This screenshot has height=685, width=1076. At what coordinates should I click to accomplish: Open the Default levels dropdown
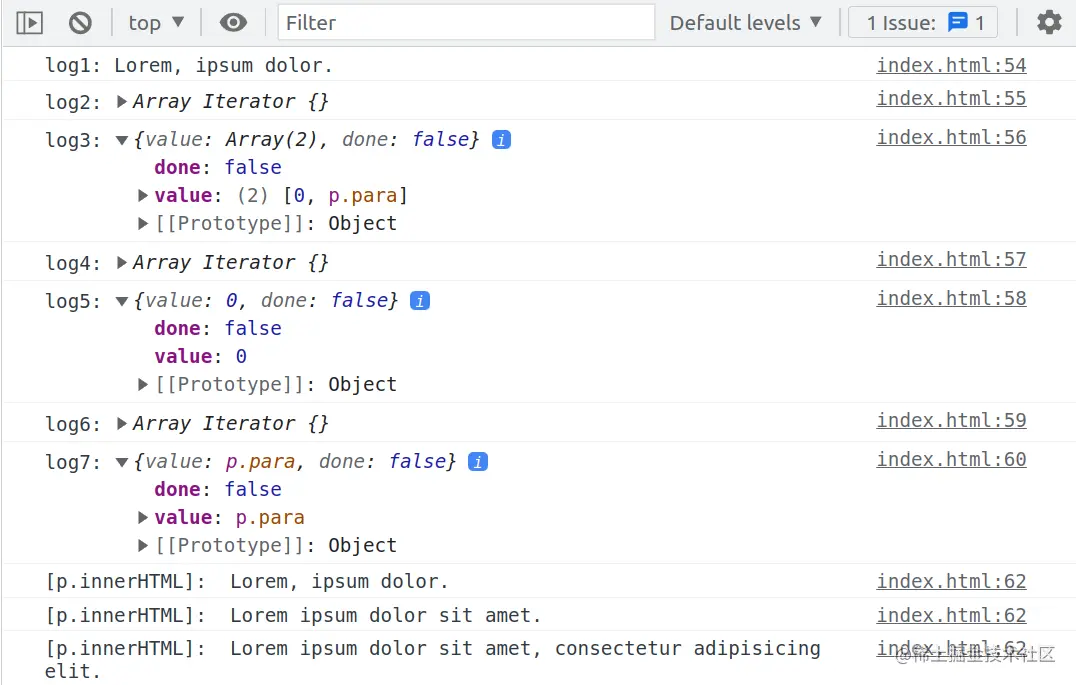click(x=745, y=22)
